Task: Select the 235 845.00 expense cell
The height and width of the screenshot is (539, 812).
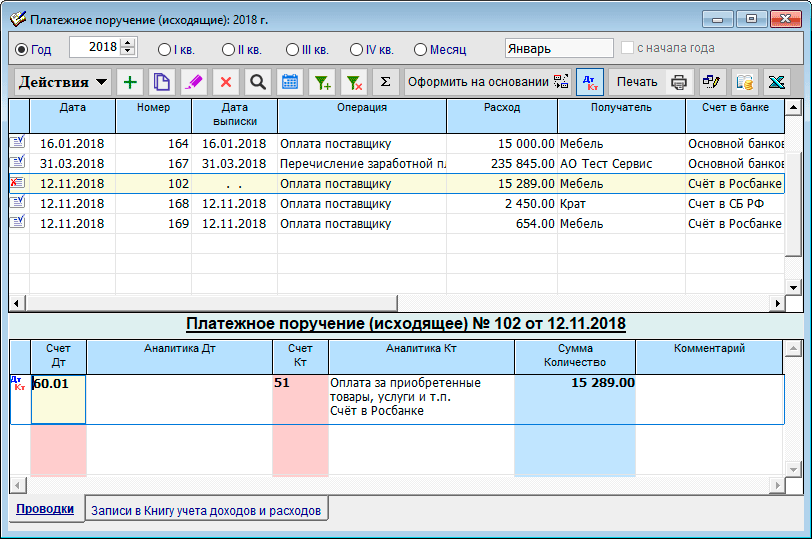Action: [502, 164]
